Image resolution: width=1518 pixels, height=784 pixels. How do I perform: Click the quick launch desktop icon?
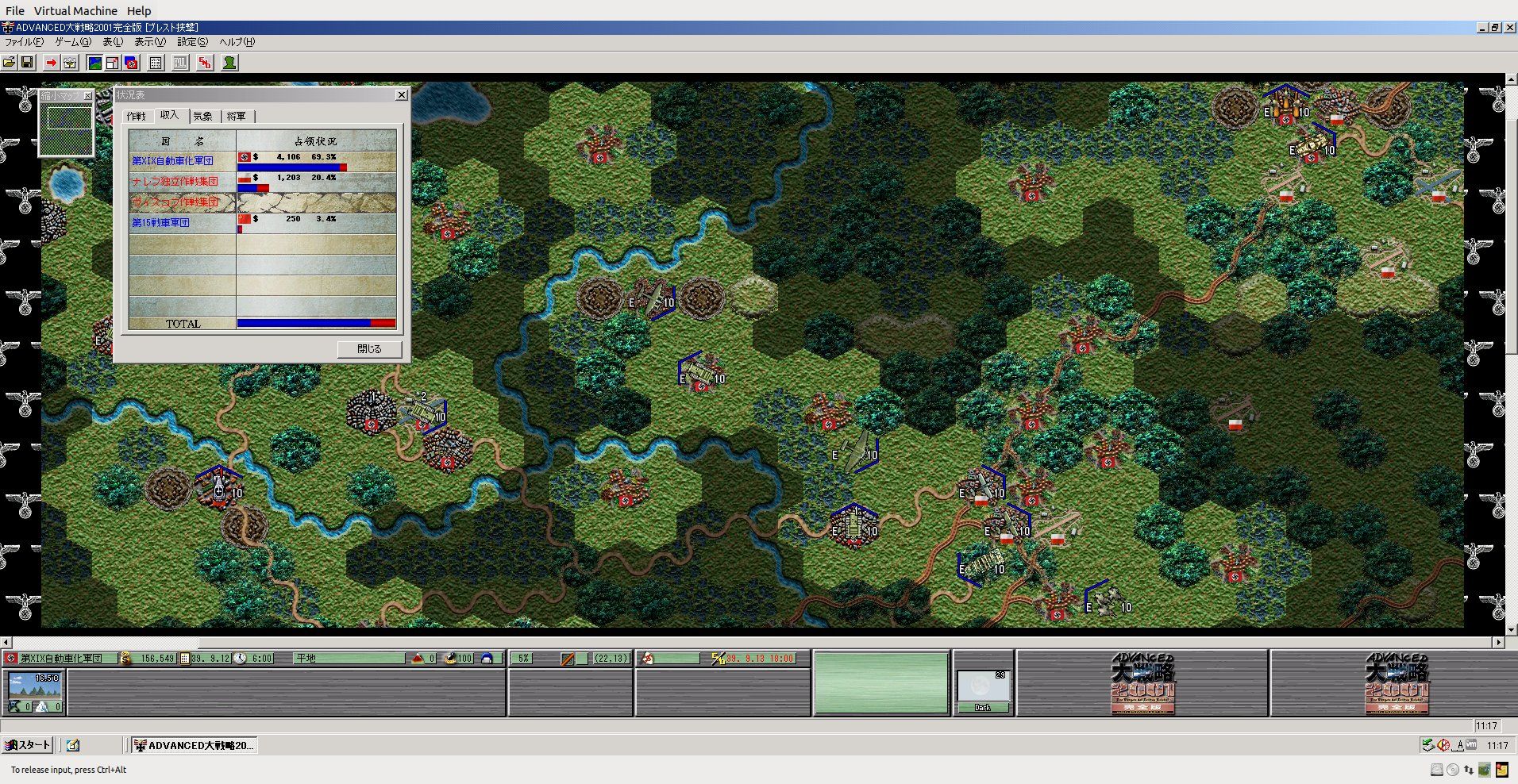(73, 745)
